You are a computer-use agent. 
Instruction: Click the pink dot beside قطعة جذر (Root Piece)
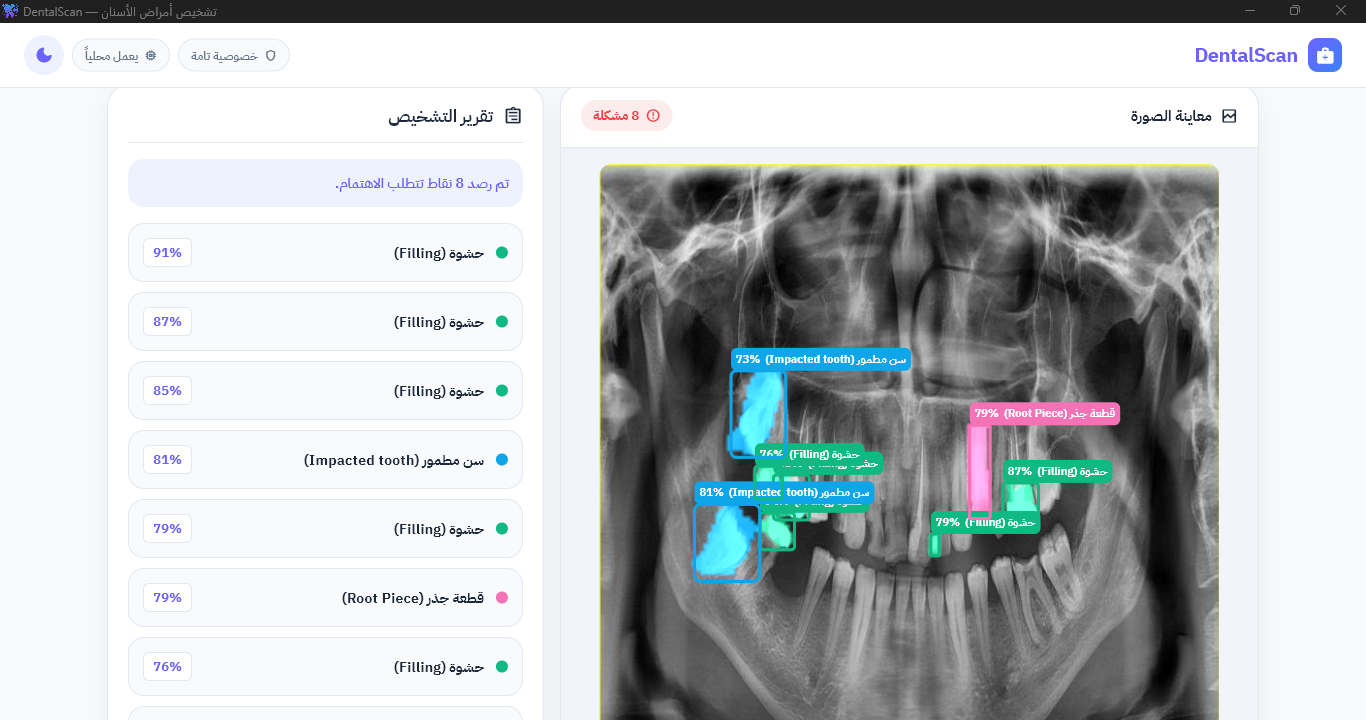[x=502, y=598]
